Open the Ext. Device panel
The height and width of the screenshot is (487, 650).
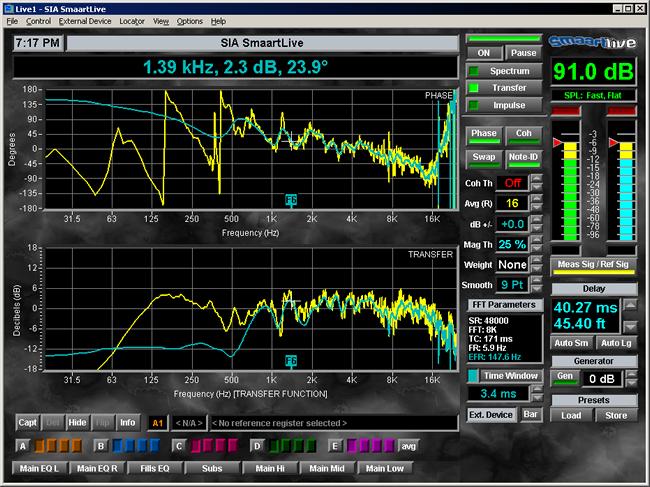point(491,415)
